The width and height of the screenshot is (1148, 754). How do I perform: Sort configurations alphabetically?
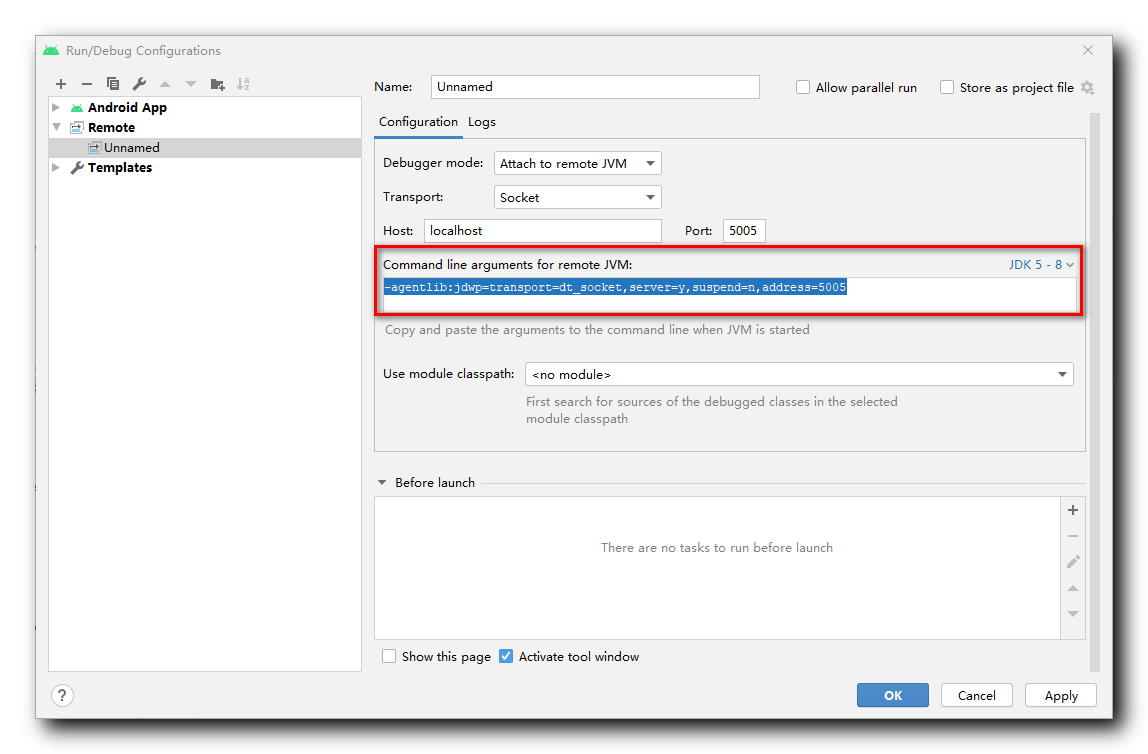coord(243,84)
